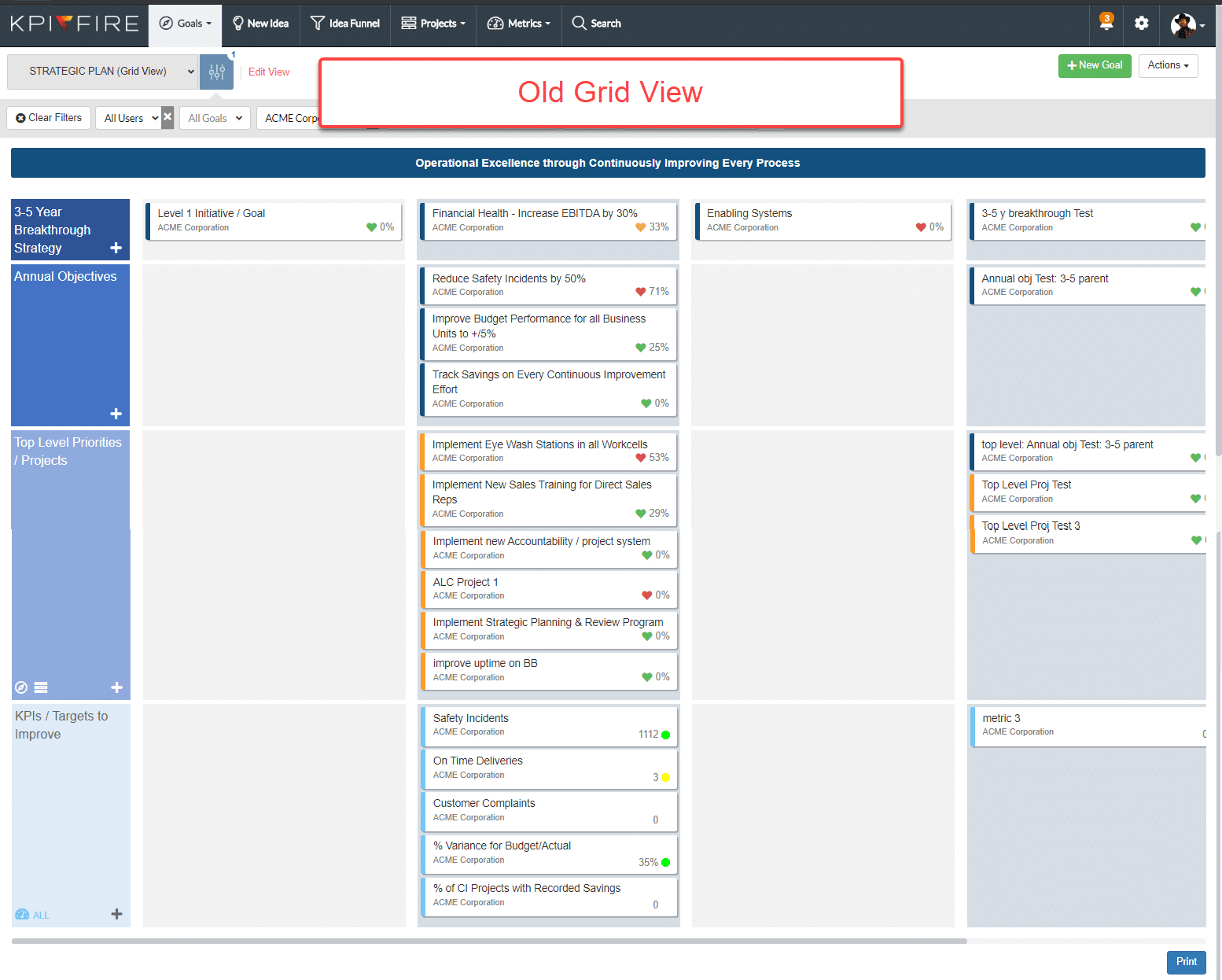Open the Projects menu
1222x980 pixels.
tap(432, 24)
